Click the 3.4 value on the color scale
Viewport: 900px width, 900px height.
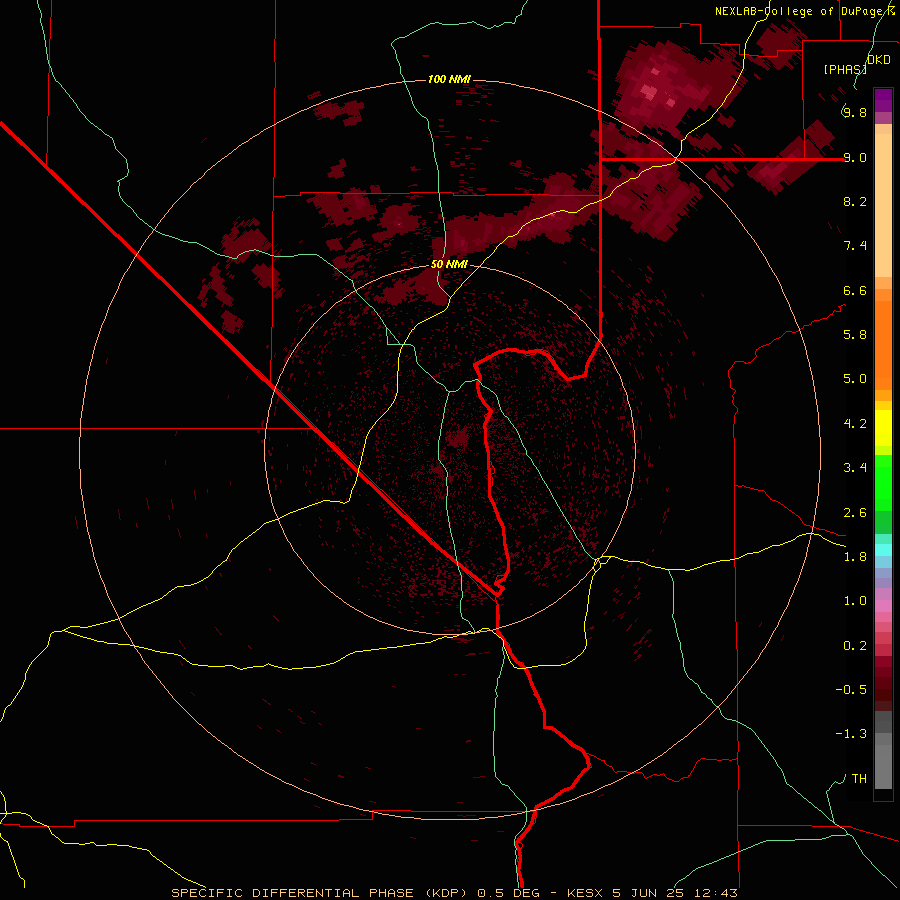pyautogui.click(x=855, y=468)
